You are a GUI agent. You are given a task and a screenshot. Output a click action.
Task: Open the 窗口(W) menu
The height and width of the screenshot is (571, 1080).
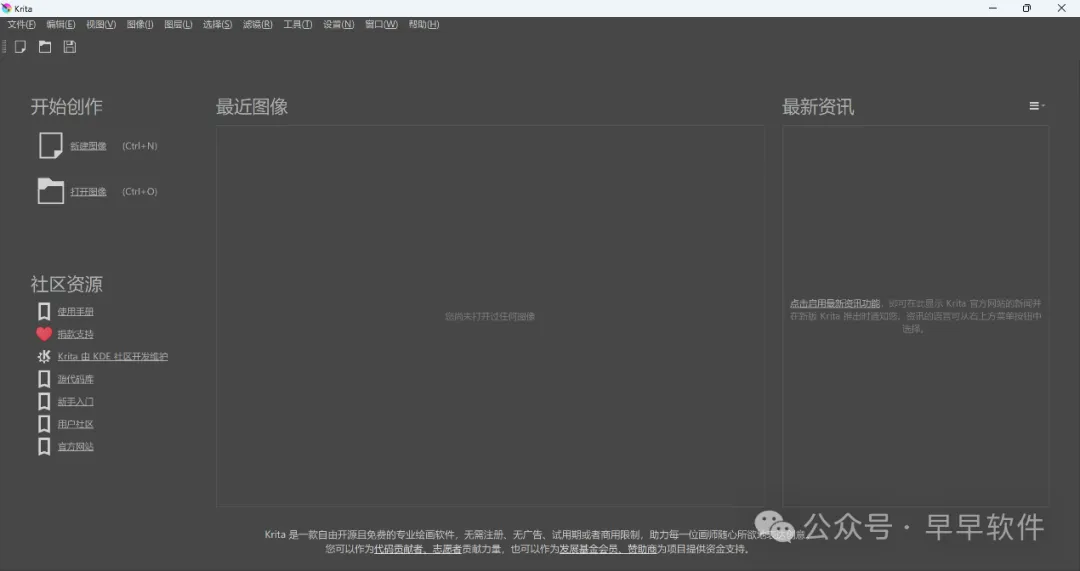pyautogui.click(x=381, y=24)
